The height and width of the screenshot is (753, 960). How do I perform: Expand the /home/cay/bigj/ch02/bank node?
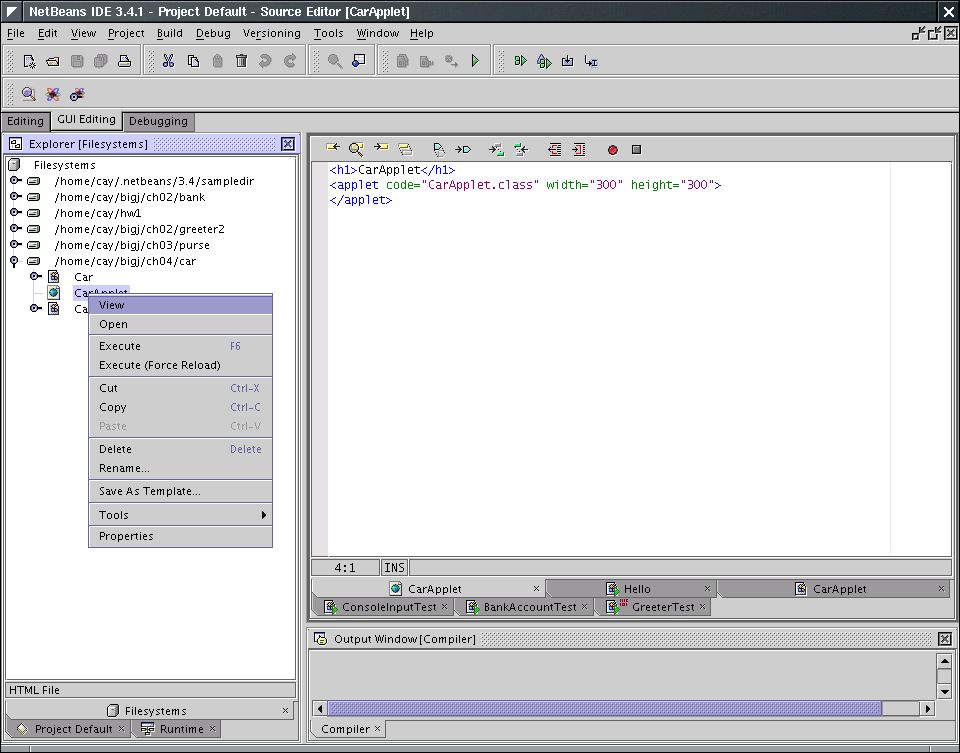click(x=15, y=197)
